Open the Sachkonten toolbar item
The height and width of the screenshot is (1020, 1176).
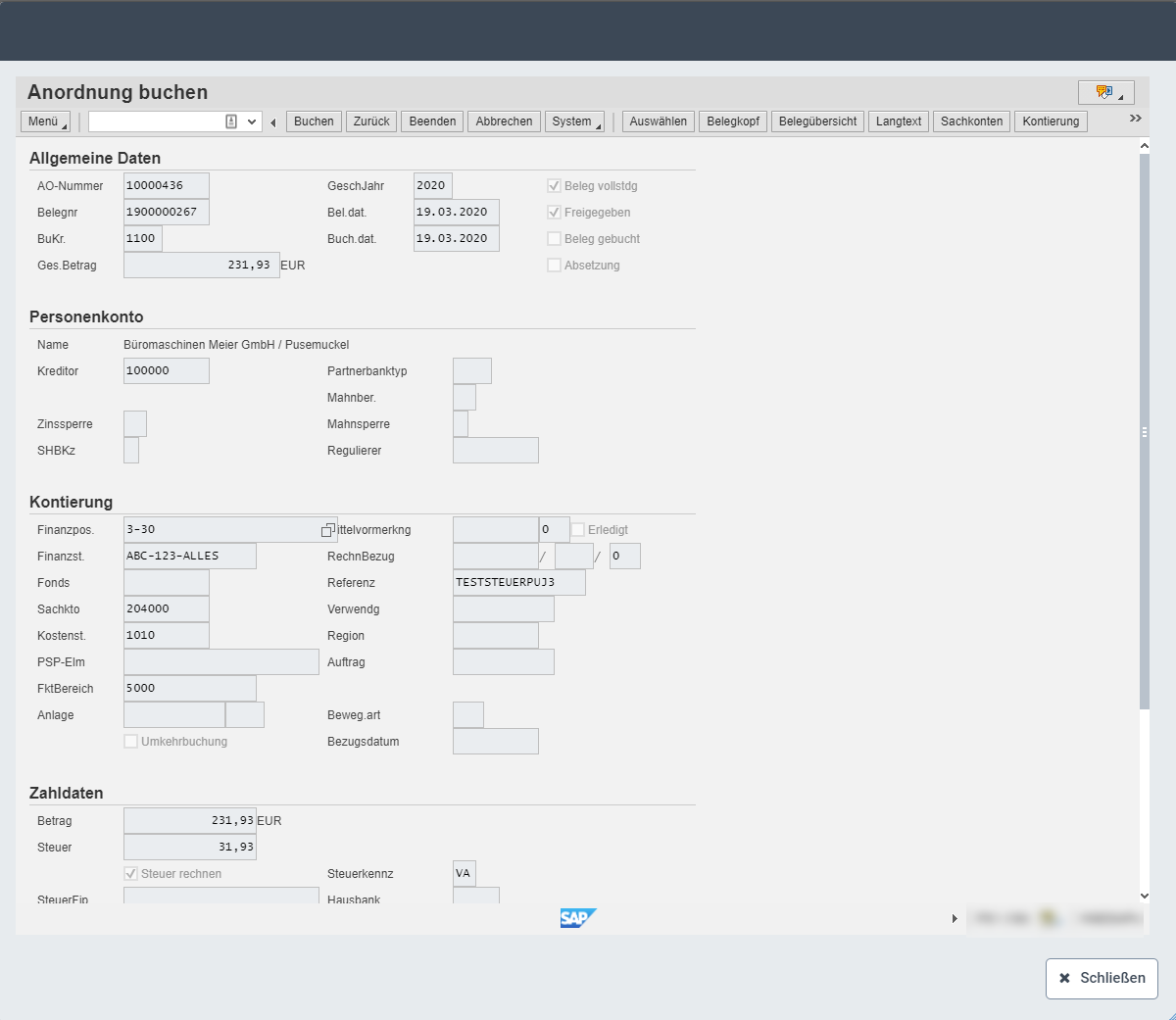coord(971,121)
